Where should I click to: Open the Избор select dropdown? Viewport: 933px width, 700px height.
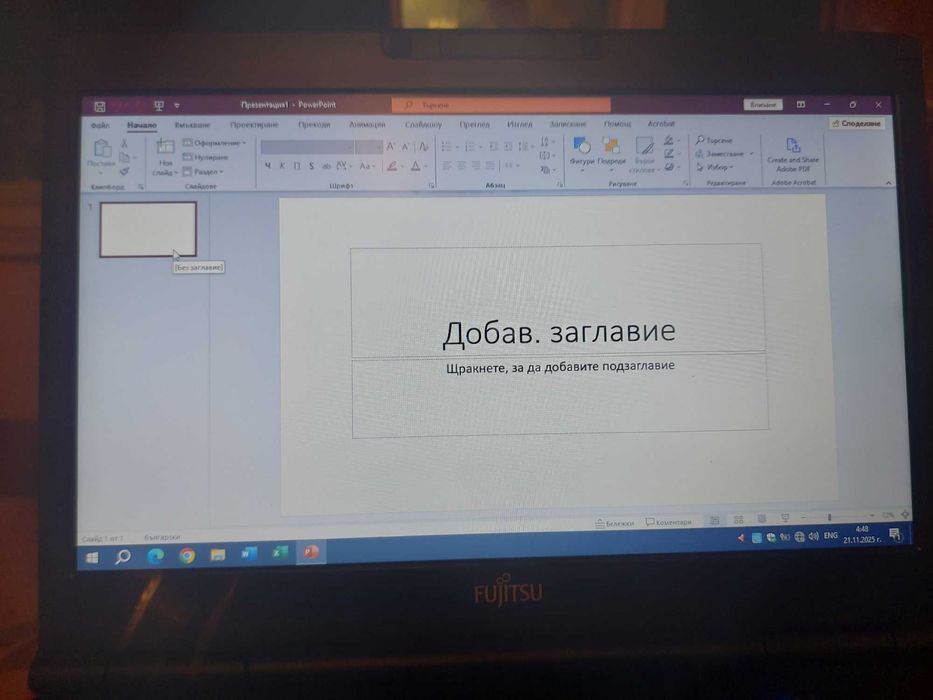(x=715, y=167)
